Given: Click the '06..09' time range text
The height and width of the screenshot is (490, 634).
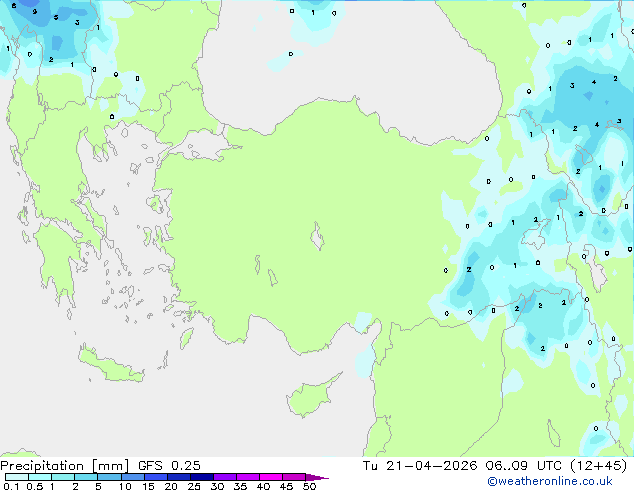Looking at the screenshot, I should [x=506, y=466].
